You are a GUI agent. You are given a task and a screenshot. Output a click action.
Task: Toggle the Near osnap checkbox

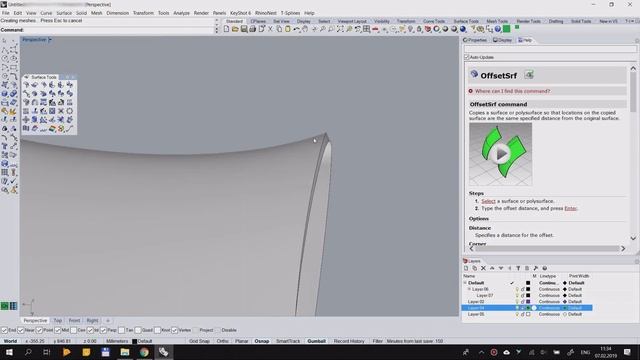[21, 330]
